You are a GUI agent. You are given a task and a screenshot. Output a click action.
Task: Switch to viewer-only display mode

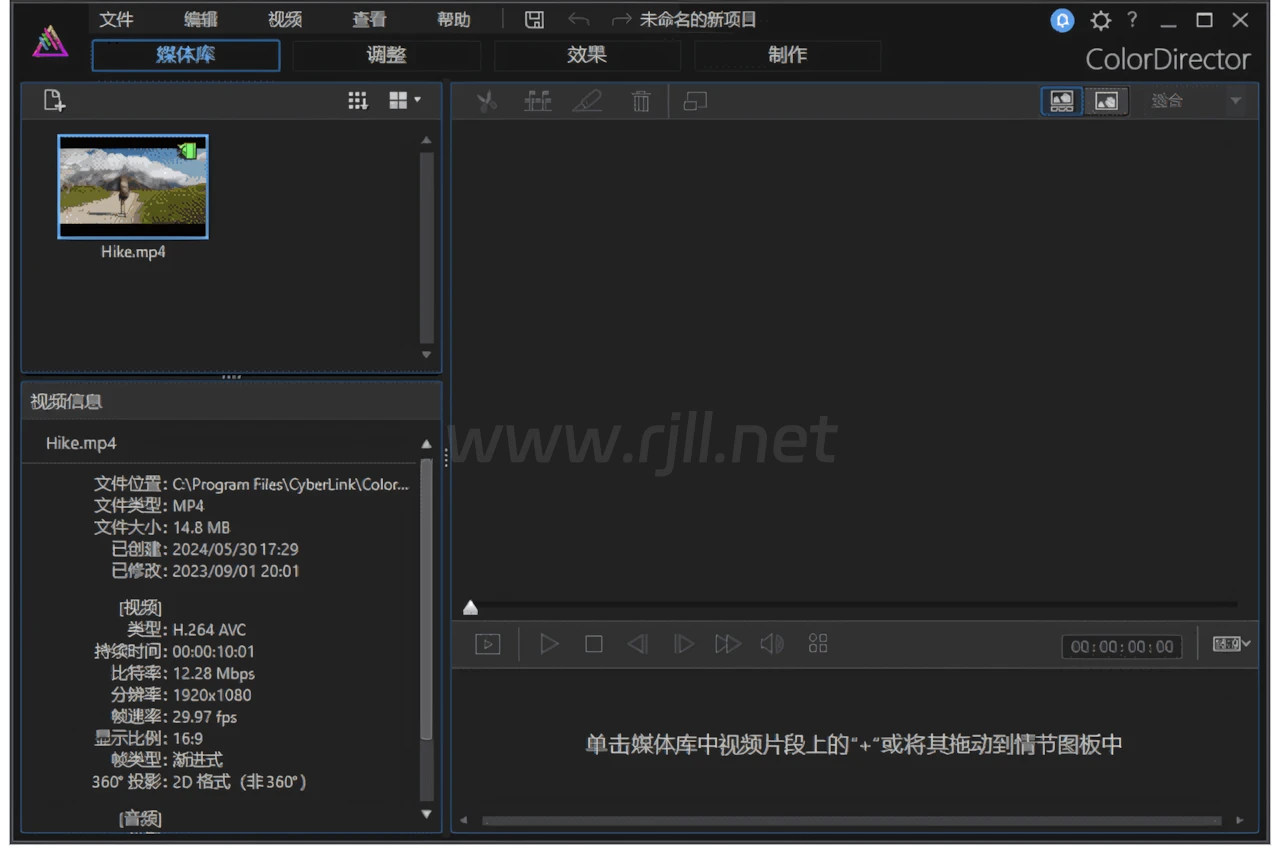point(1106,101)
